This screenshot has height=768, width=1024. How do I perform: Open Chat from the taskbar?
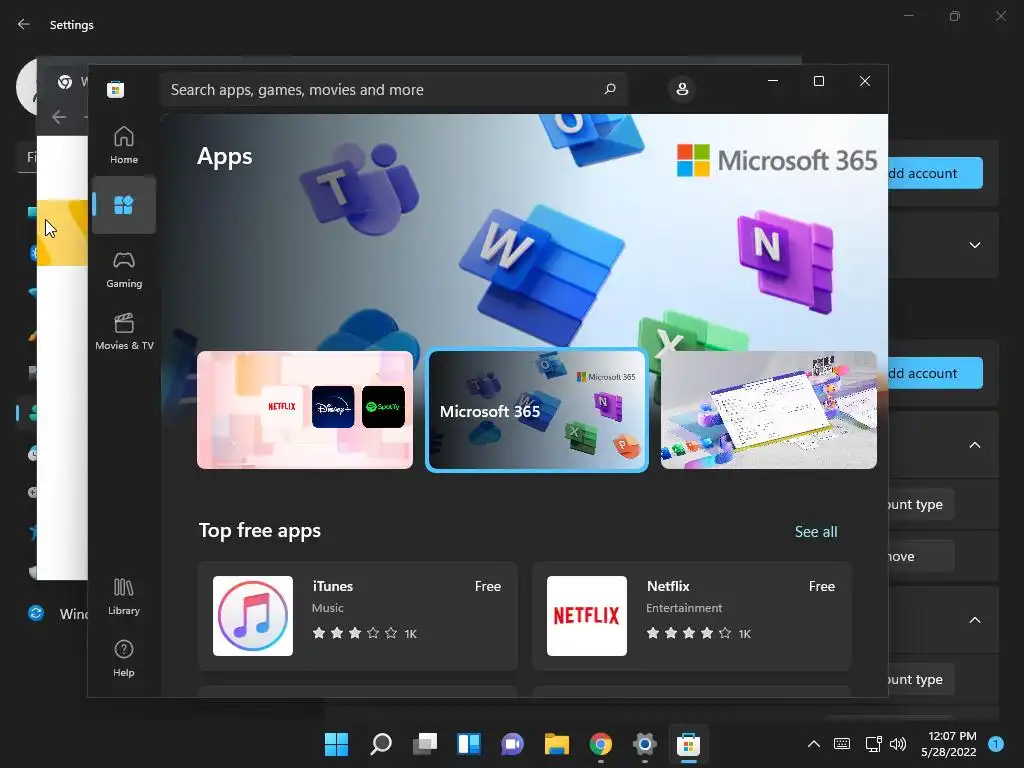513,744
